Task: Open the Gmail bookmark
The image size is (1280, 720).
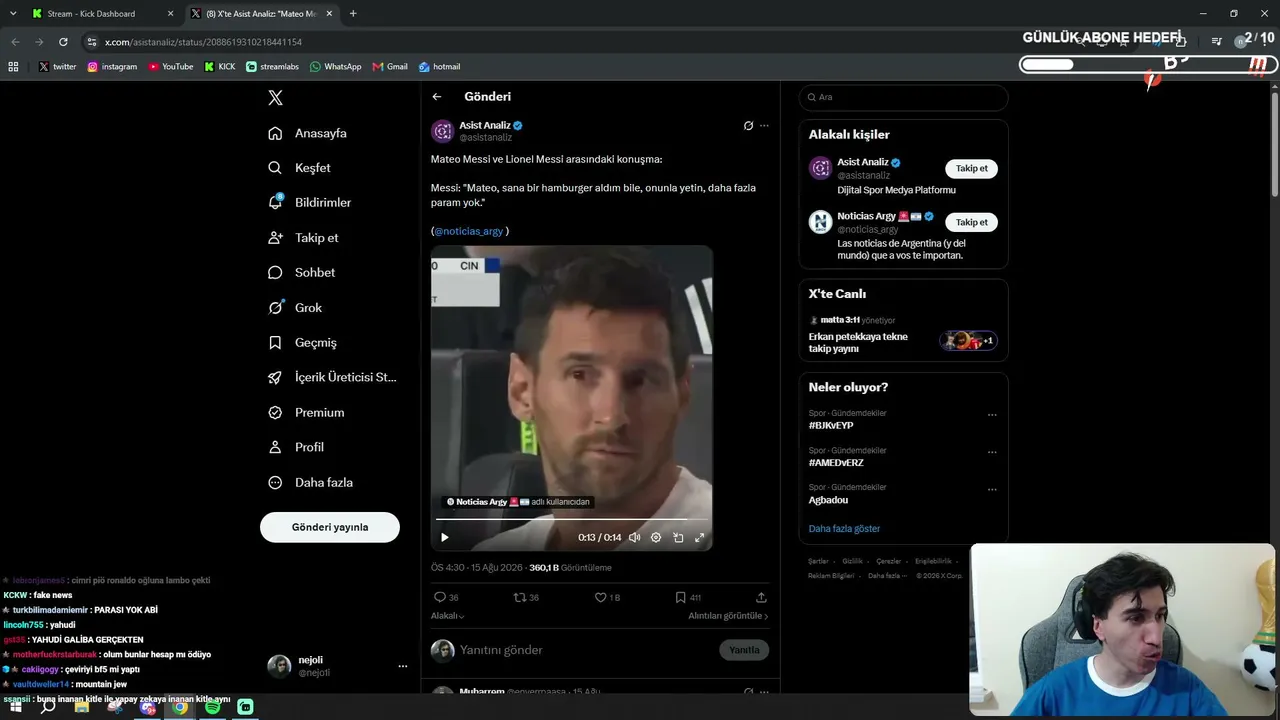Action: pyautogui.click(x=390, y=67)
